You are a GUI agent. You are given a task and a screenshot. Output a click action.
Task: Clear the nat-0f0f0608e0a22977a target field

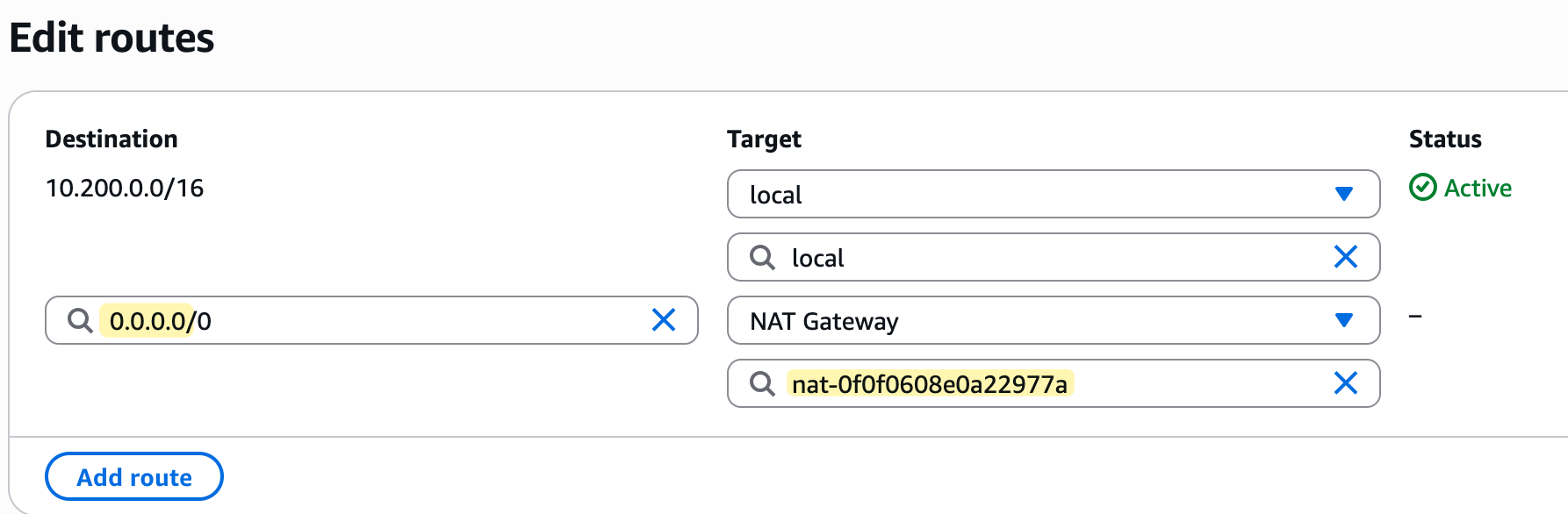1346,383
